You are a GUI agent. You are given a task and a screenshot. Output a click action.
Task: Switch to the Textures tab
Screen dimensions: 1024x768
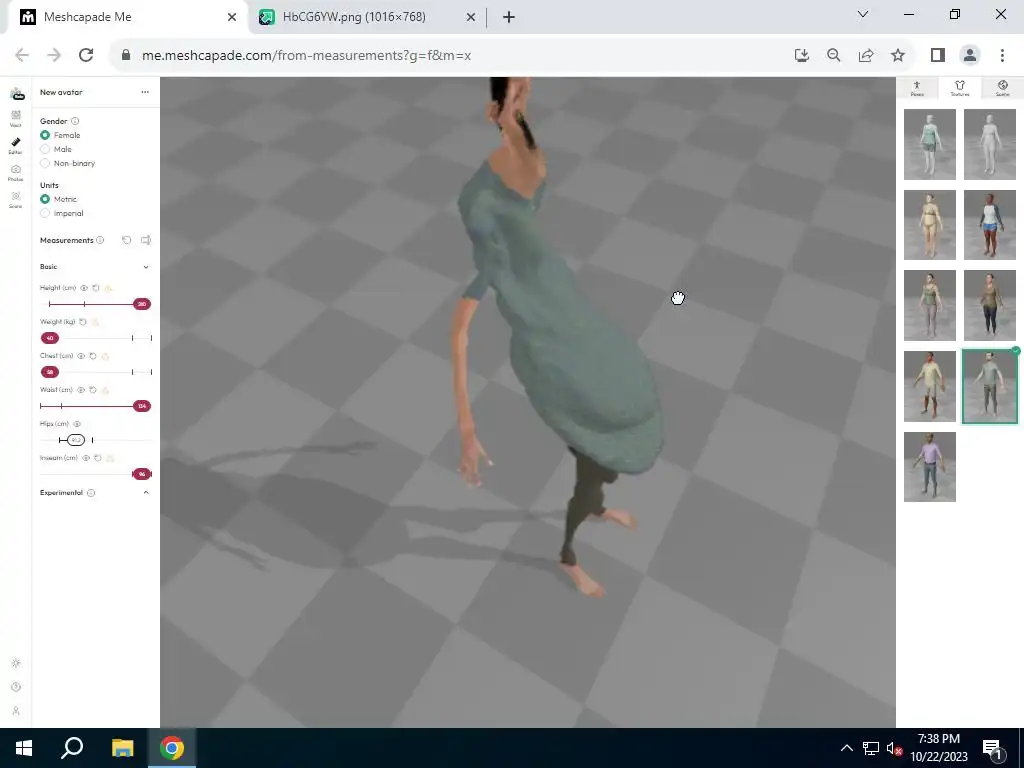point(959,88)
